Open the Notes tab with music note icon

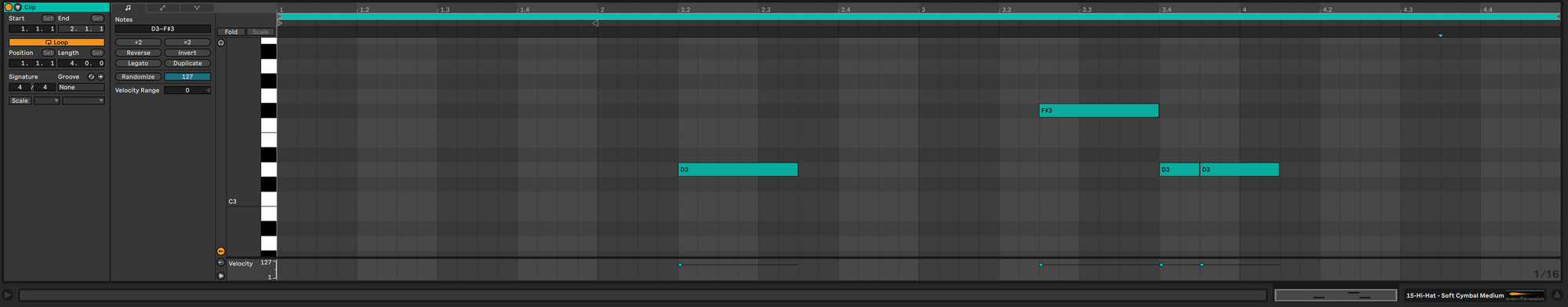click(x=128, y=8)
